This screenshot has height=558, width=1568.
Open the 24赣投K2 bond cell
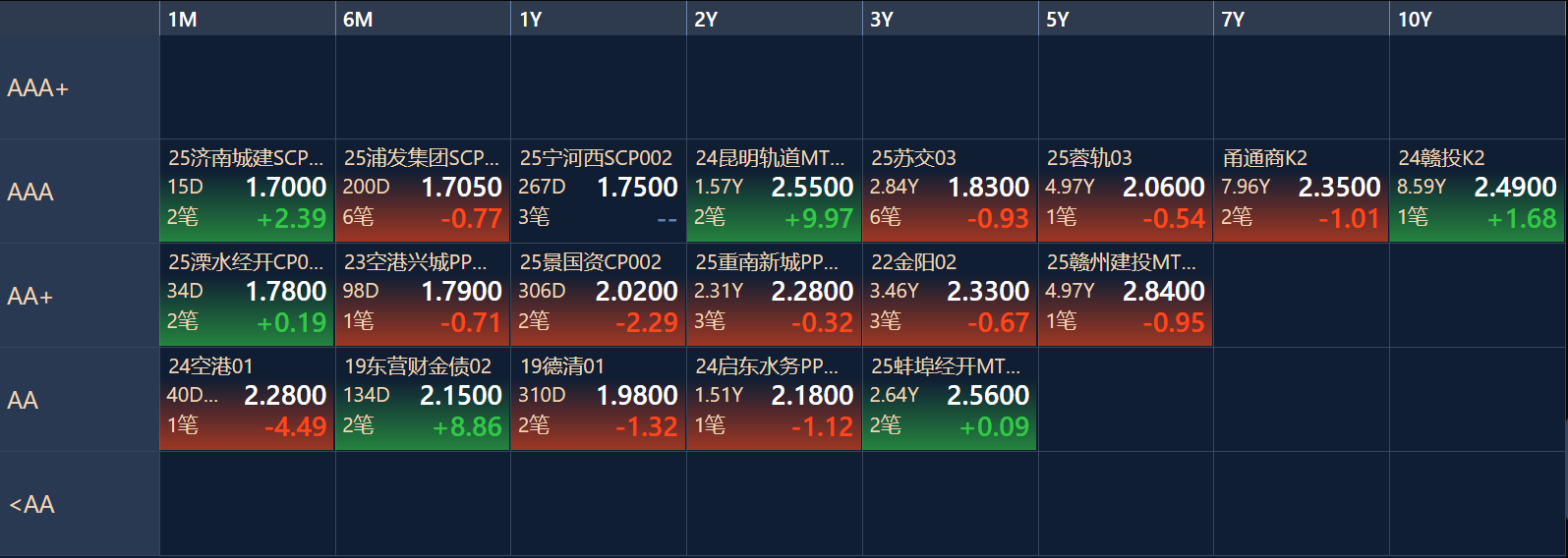tap(1477, 191)
